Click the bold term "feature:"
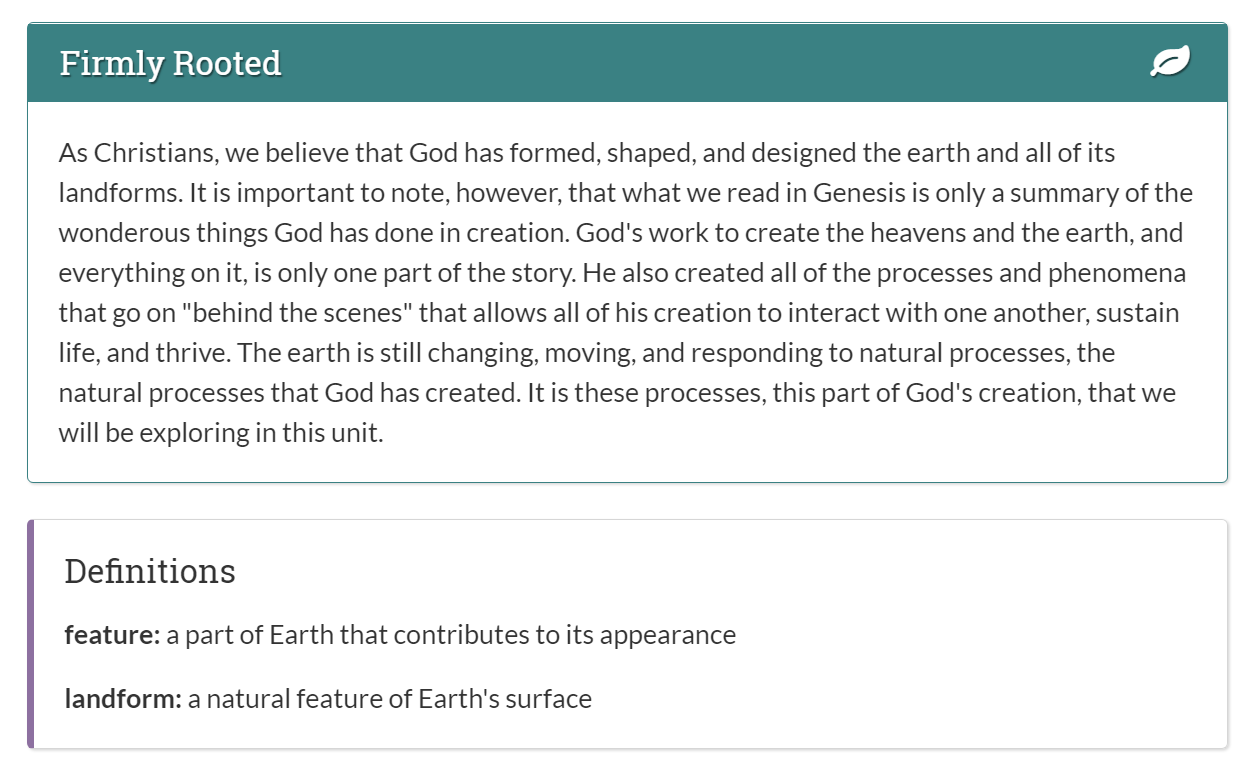The width and height of the screenshot is (1258, 775). [112, 635]
